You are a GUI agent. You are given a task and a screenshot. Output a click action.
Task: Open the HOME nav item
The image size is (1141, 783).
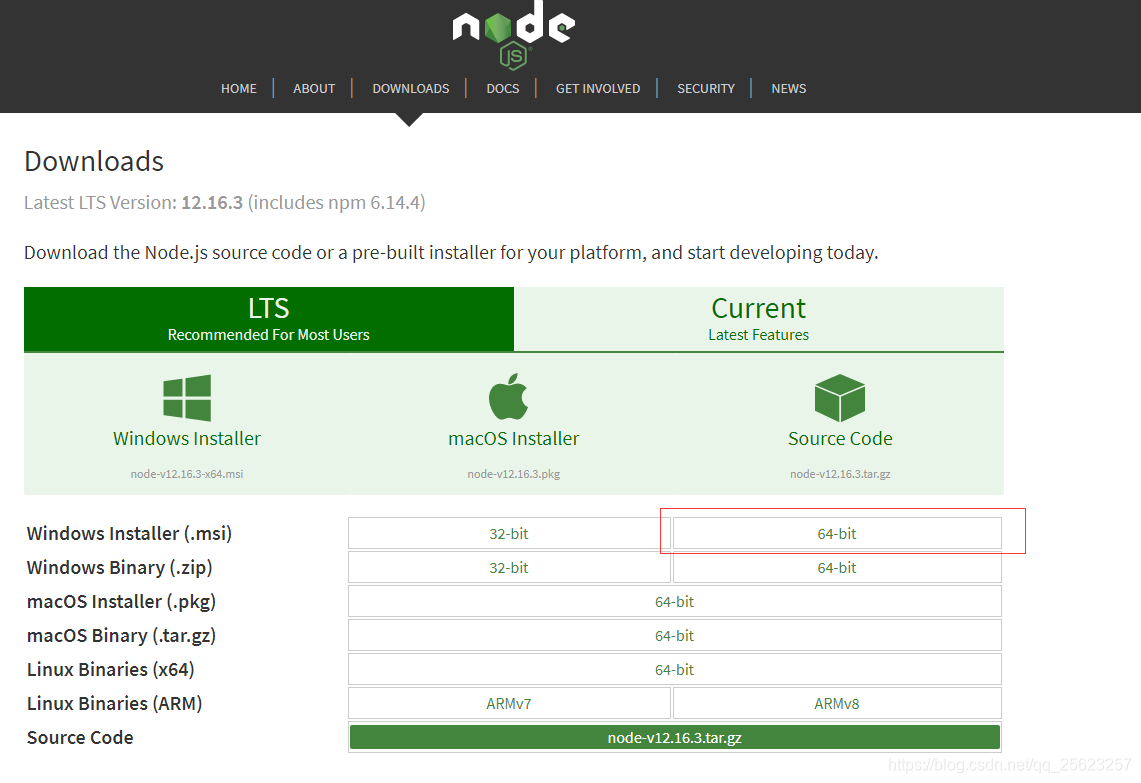(239, 89)
